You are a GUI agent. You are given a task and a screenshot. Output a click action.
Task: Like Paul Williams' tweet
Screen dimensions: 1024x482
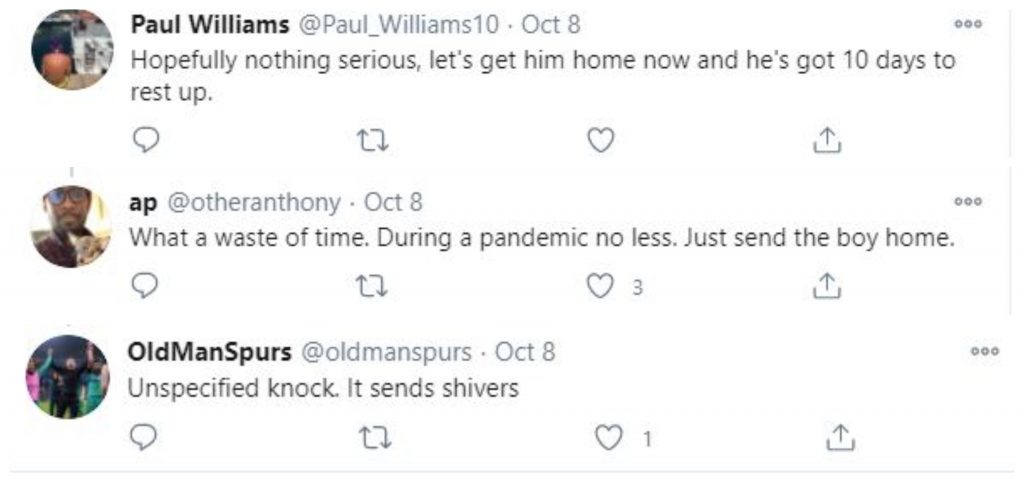tap(600, 140)
